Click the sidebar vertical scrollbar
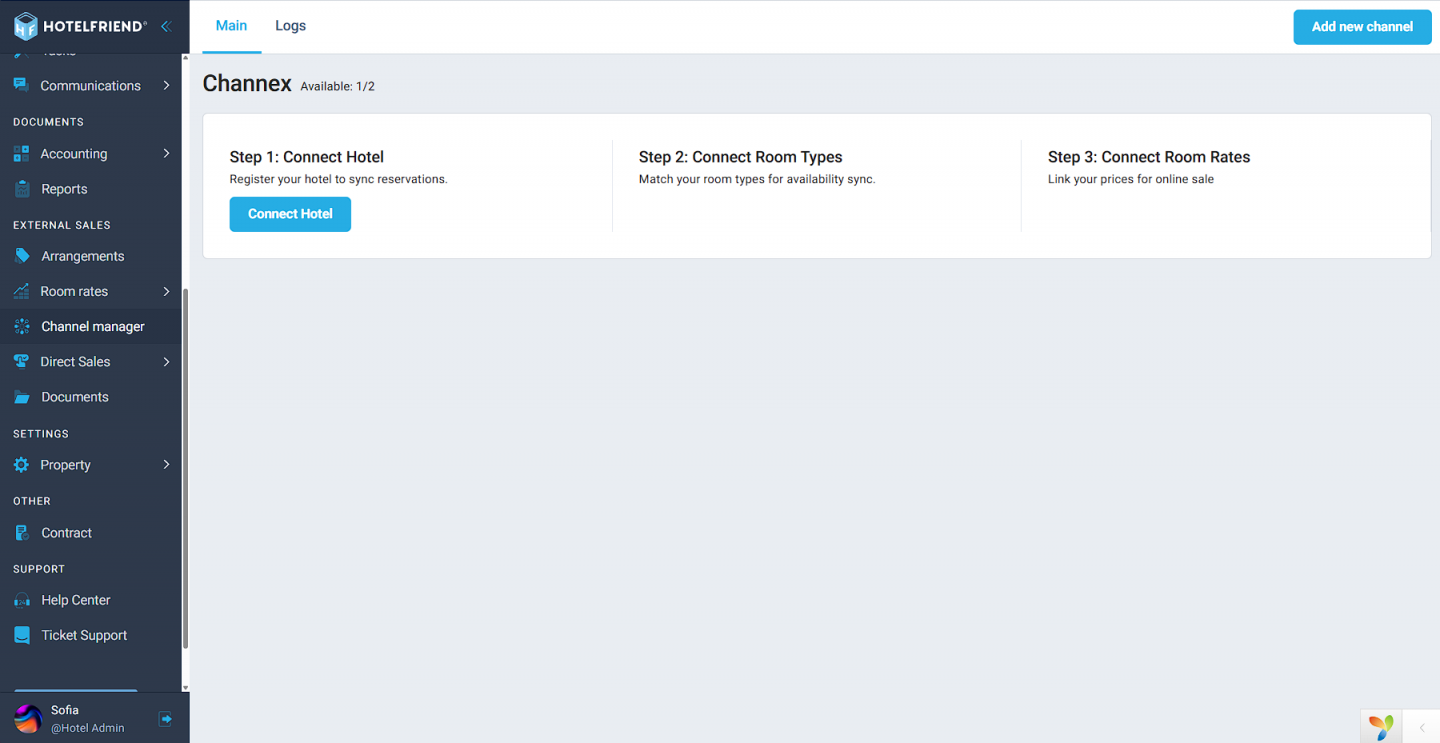Screen dimensions: 1440x743 [x=185, y=468]
